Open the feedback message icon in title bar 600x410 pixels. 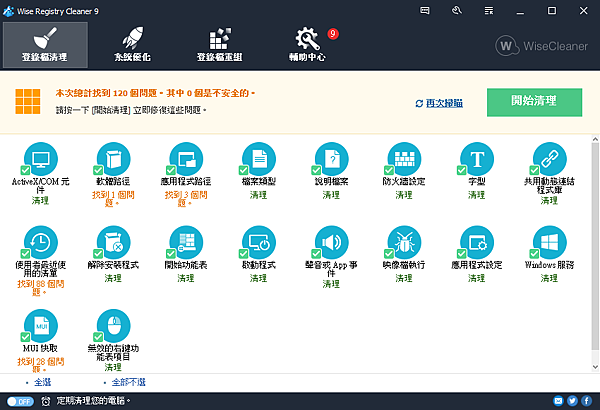(425, 11)
